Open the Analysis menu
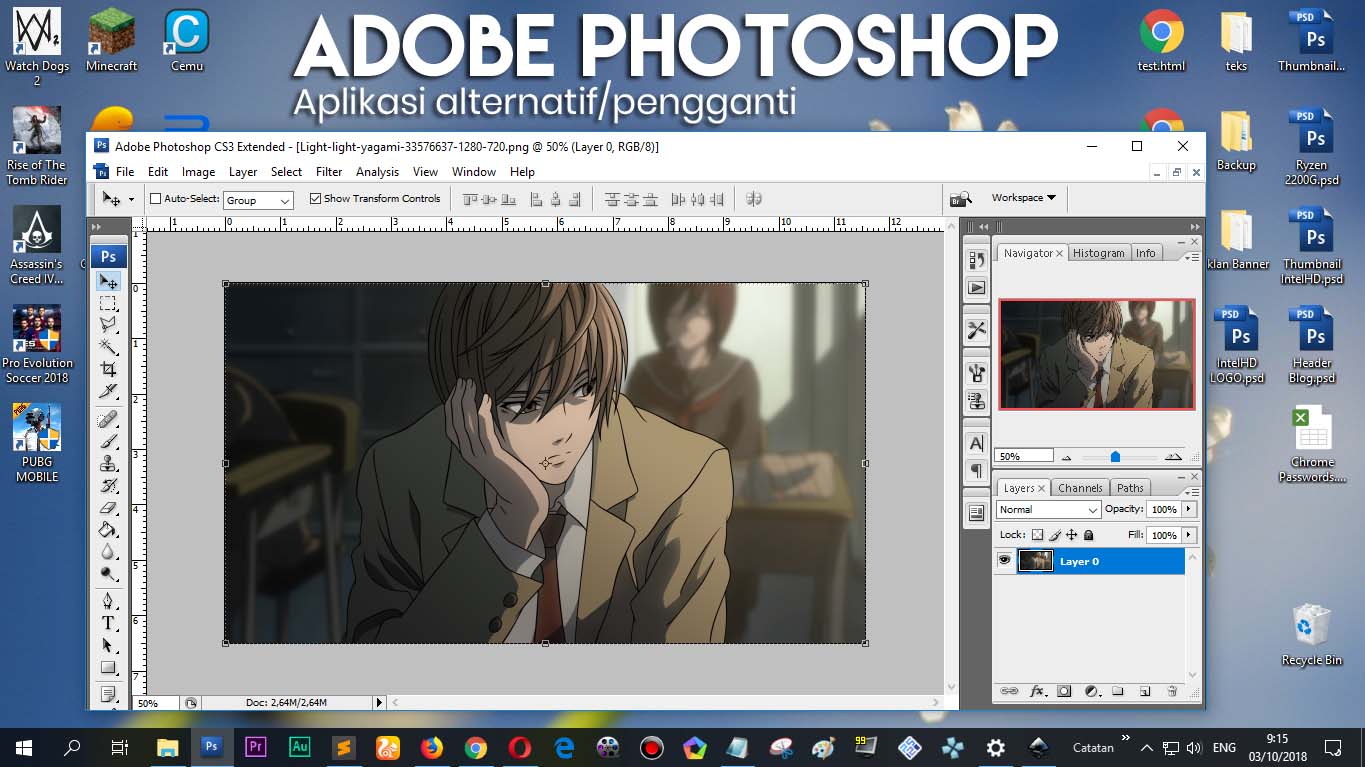Image resolution: width=1365 pixels, height=767 pixels. click(377, 172)
